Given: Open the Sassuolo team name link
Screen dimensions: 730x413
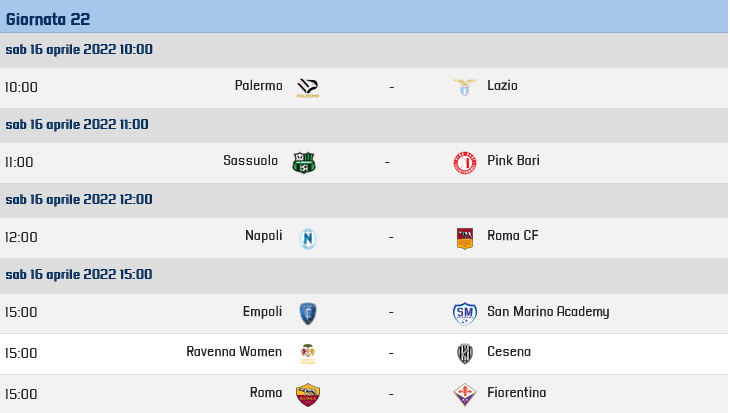Looking at the screenshot, I should (x=250, y=161).
